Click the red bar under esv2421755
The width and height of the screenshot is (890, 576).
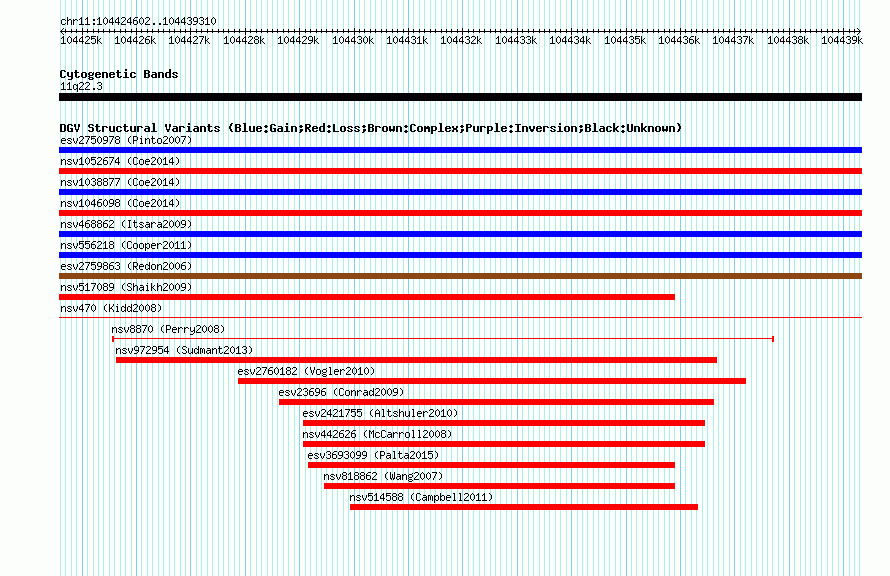[503, 423]
